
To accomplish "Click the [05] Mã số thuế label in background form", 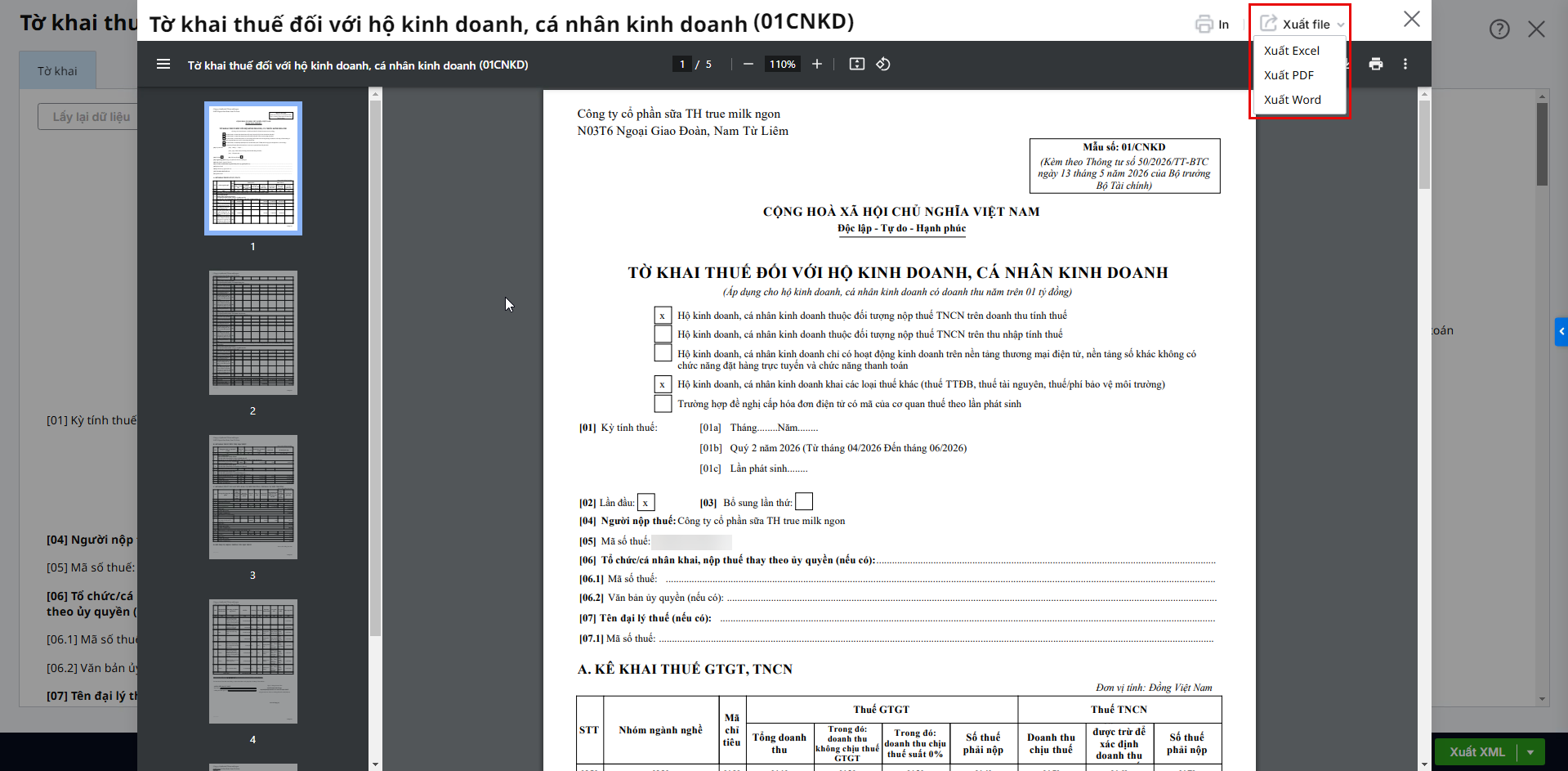I will point(91,567).
